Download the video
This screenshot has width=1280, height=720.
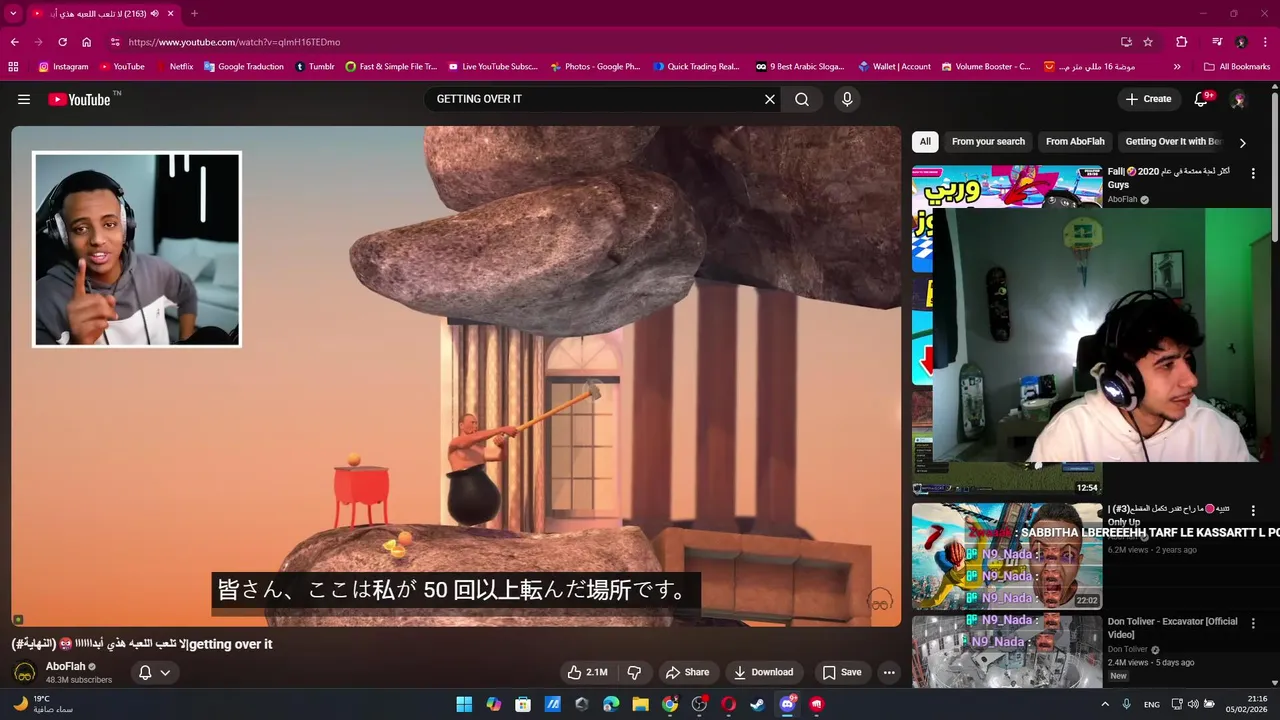(x=764, y=672)
